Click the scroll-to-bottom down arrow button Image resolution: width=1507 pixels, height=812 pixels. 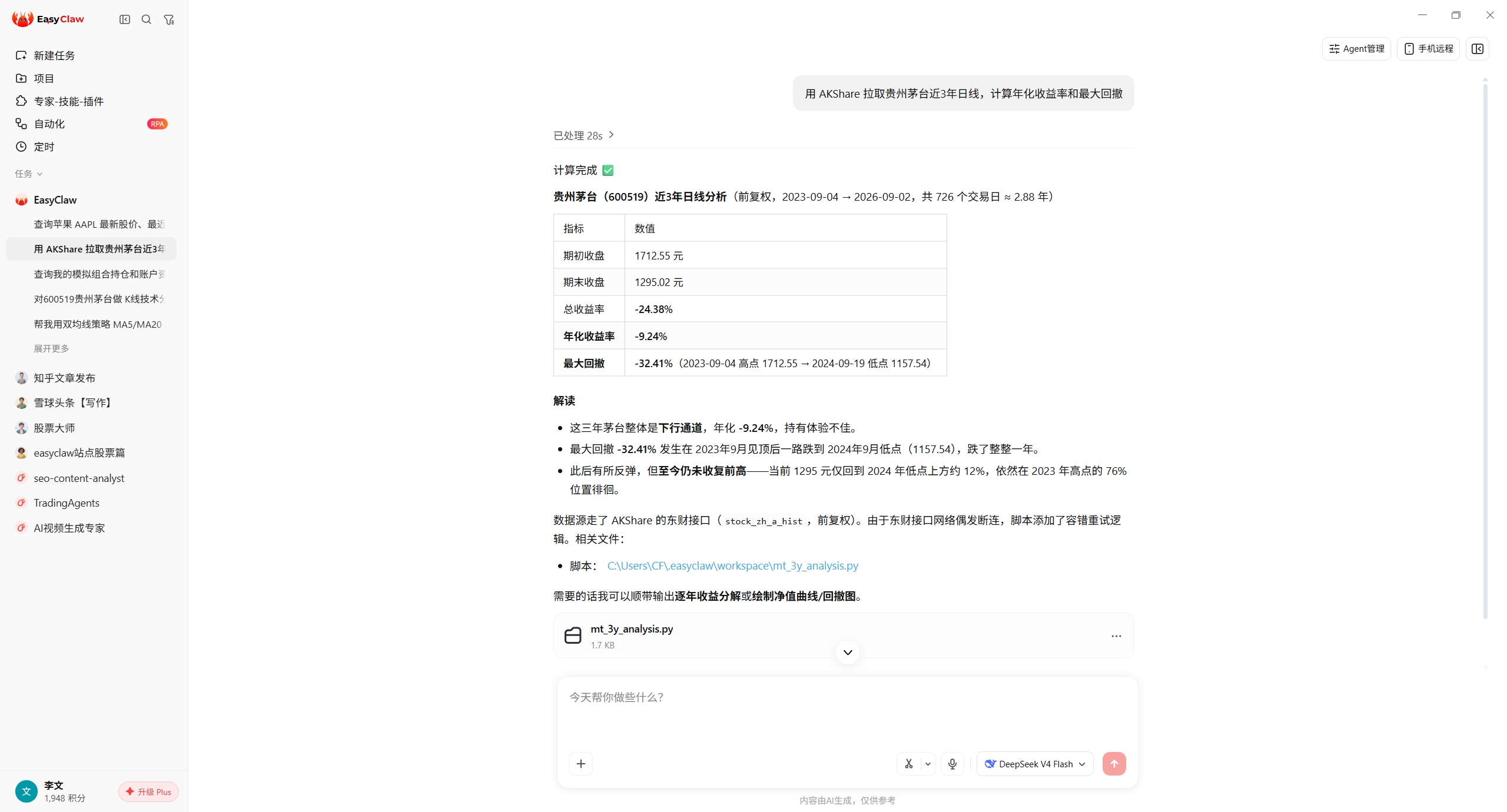pos(848,652)
